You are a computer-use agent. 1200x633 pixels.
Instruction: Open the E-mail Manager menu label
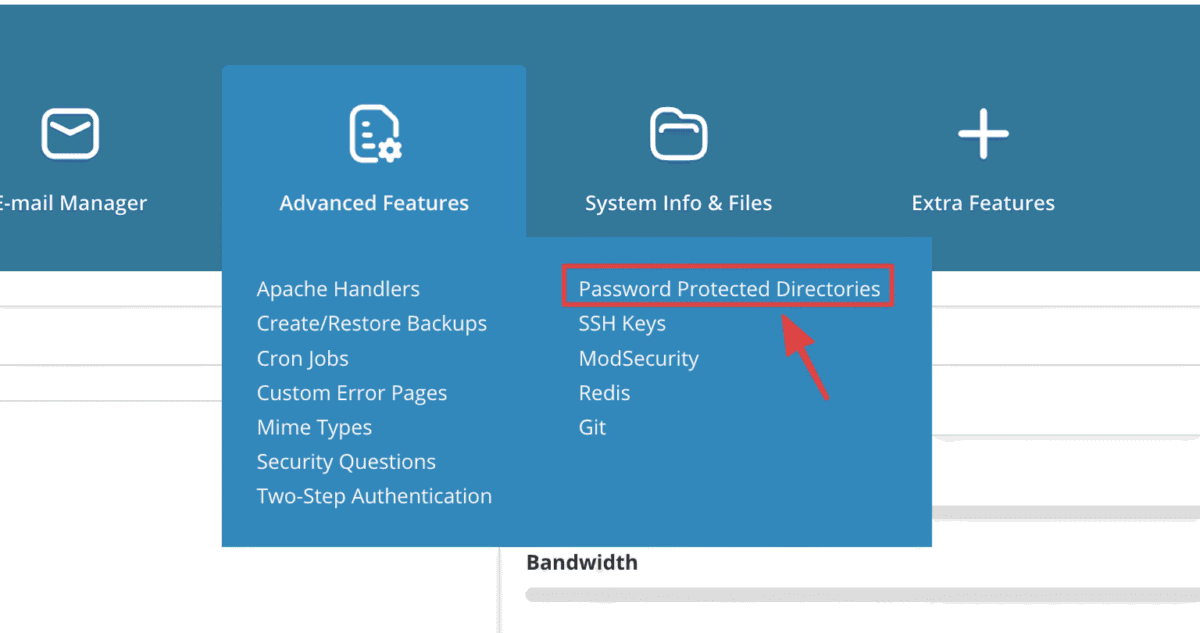click(72, 203)
